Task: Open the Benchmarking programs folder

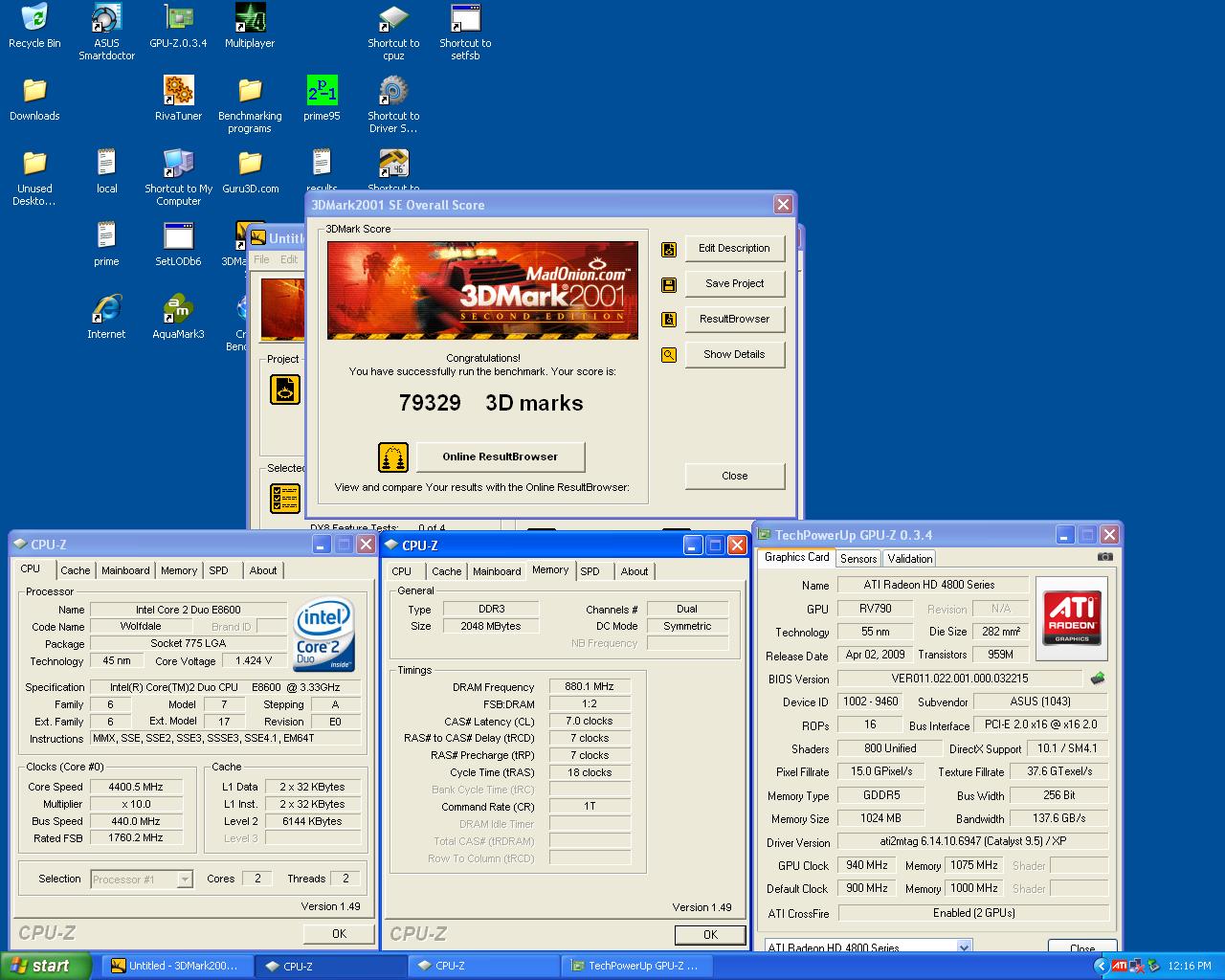Action: (x=250, y=103)
